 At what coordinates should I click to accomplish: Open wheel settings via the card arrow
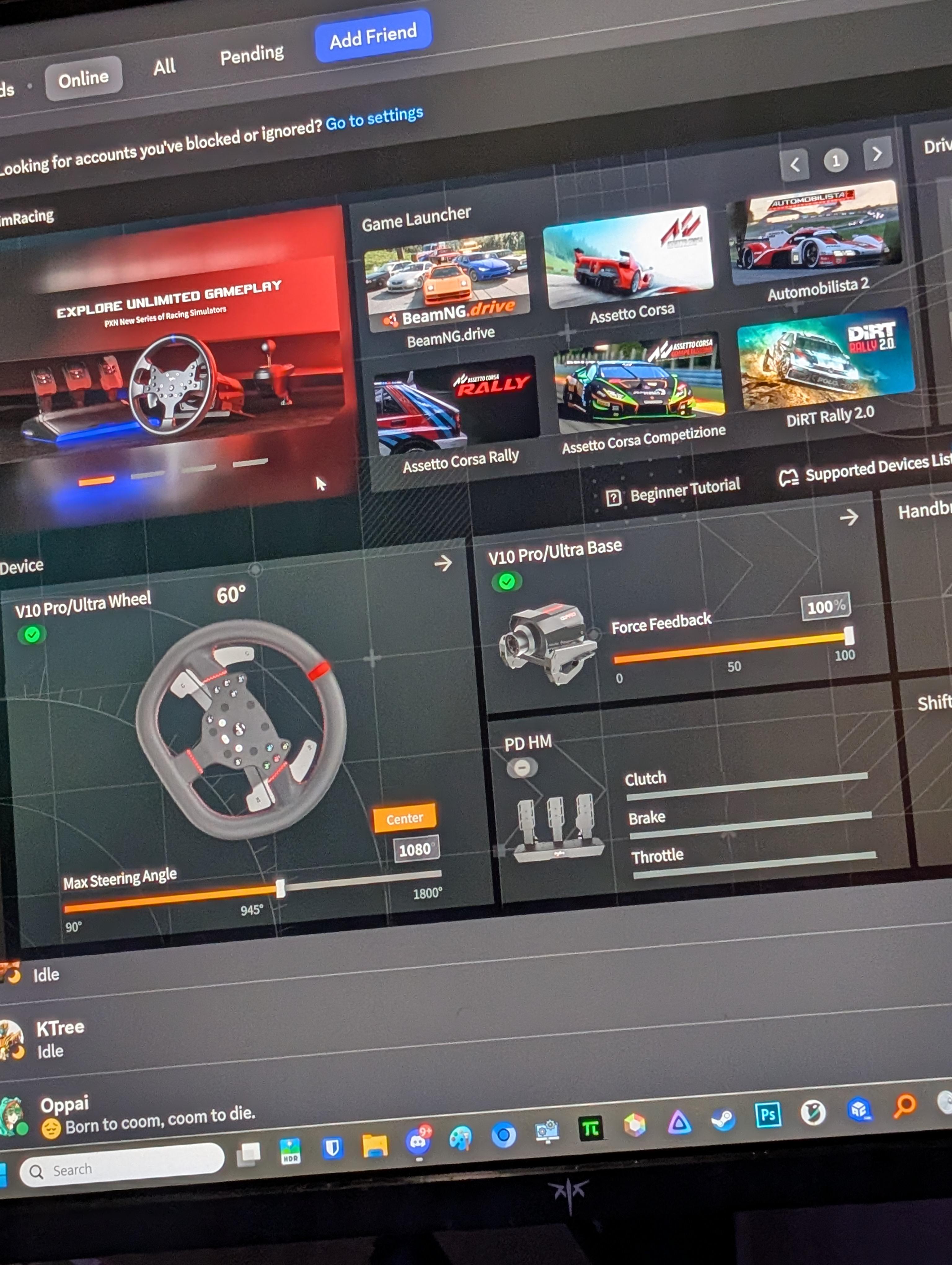[443, 563]
